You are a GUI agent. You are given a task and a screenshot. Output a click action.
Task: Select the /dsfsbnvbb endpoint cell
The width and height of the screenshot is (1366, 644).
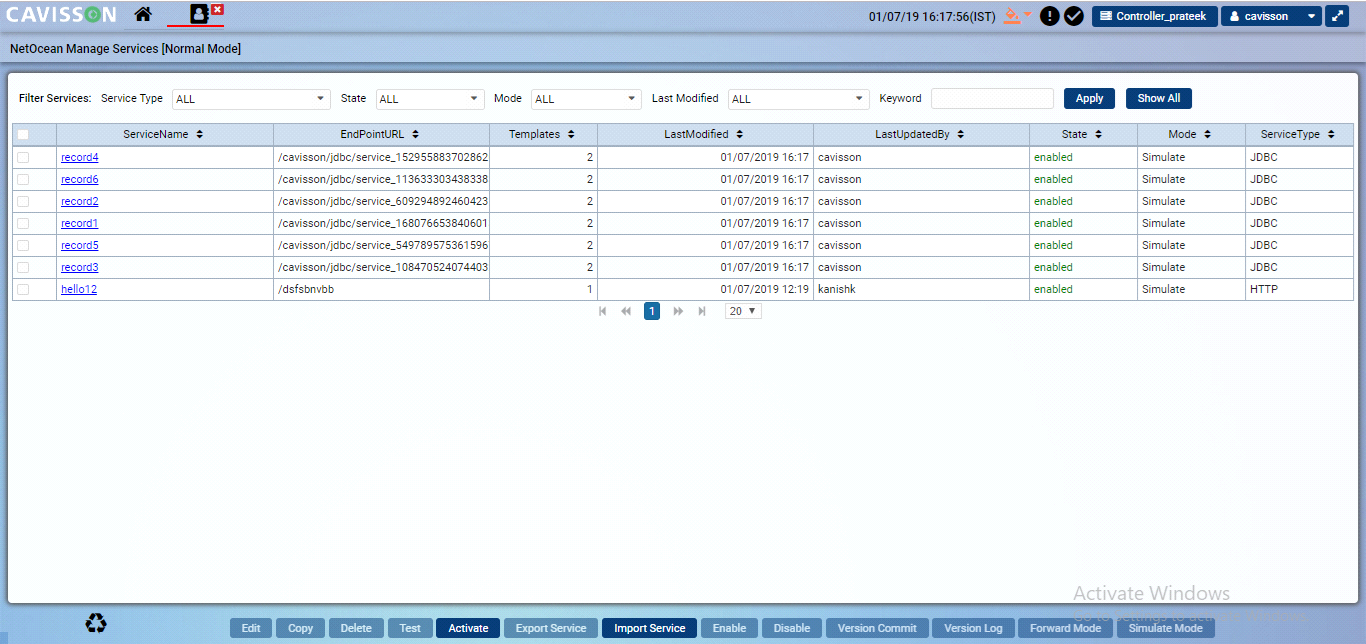click(381, 290)
